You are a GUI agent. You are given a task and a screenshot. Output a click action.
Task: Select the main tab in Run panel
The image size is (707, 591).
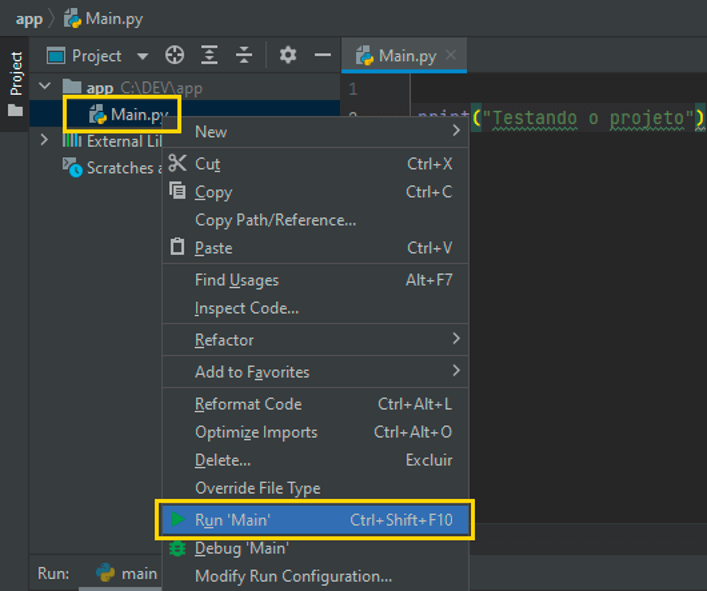pos(127,573)
